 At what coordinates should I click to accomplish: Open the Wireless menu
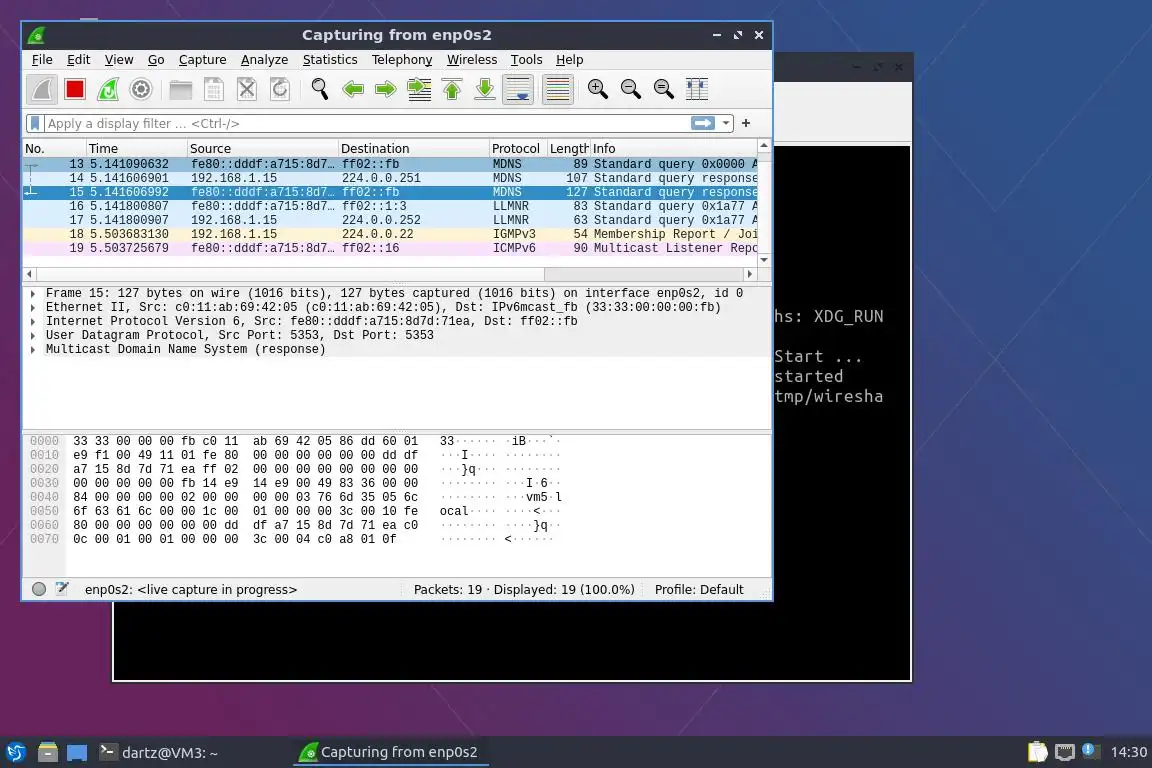472,60
